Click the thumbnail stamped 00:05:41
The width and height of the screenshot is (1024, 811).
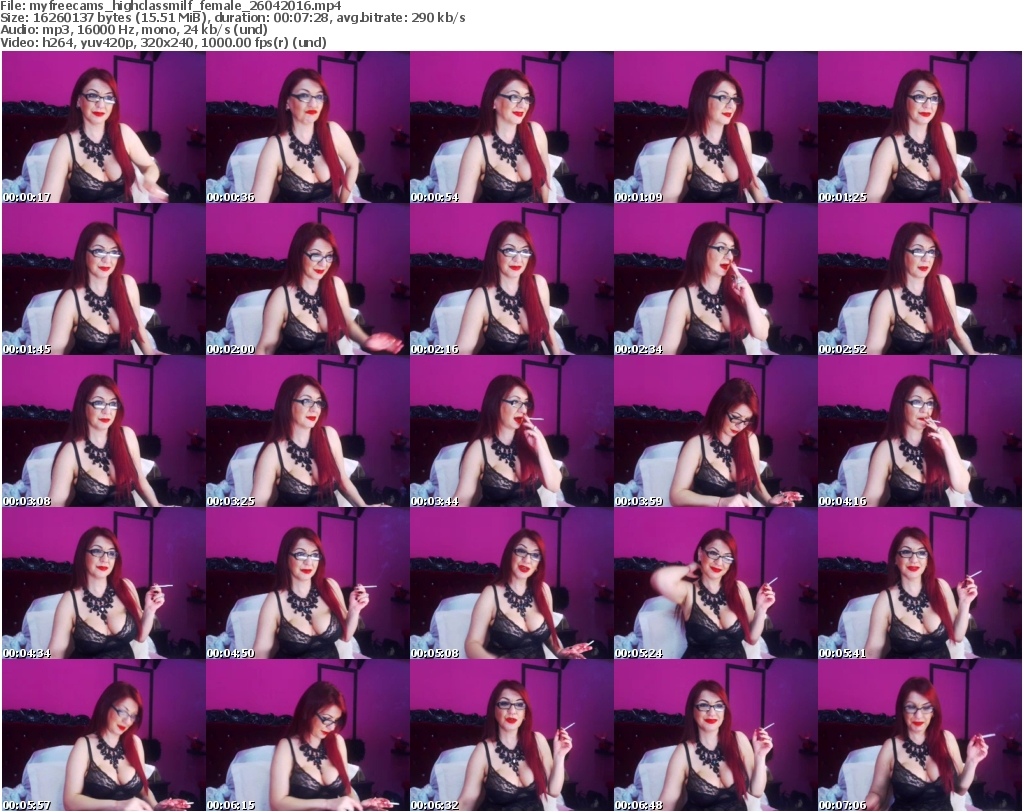920,583
